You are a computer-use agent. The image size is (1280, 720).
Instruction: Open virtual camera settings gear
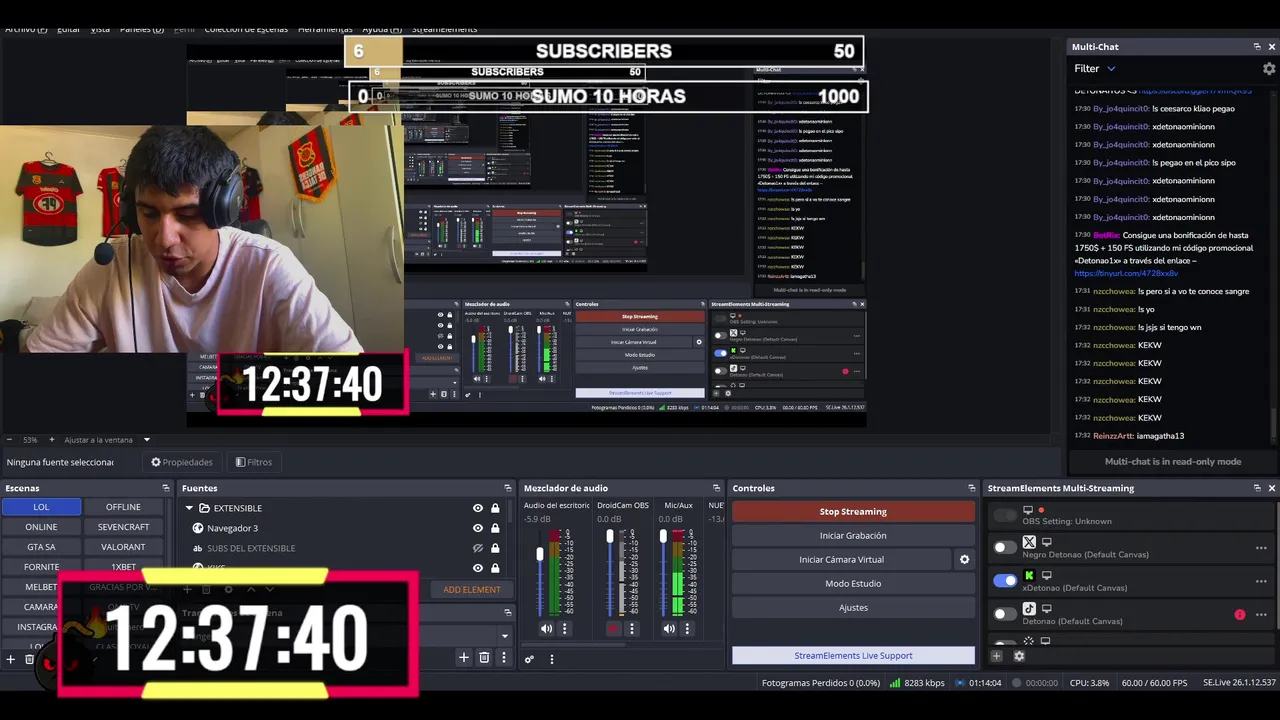click(964, 560)
